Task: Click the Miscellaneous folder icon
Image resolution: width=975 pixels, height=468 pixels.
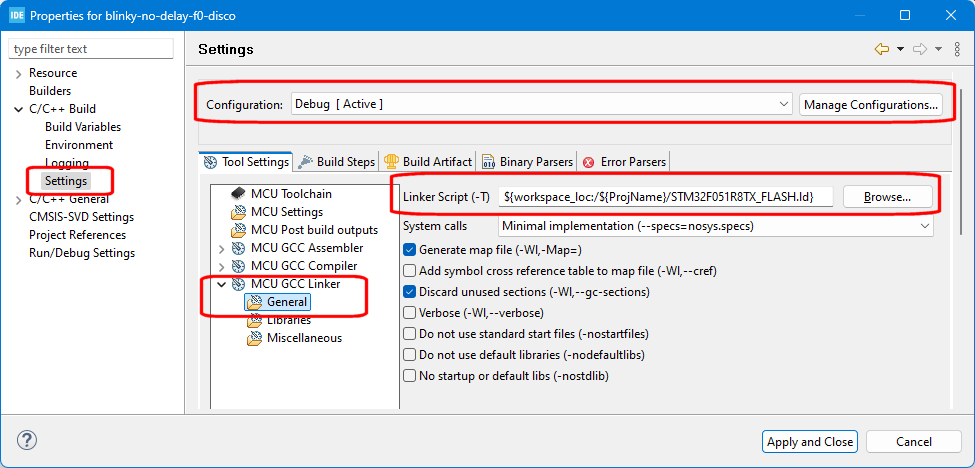Action: point(254,338)
